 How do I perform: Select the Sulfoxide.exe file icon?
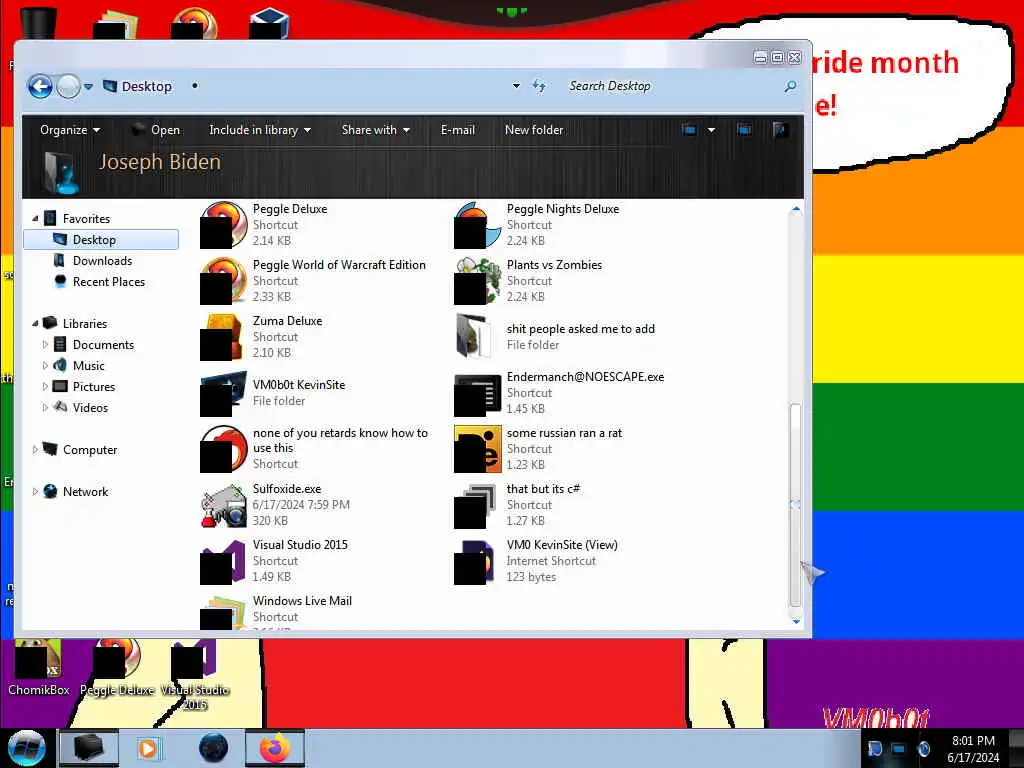223,505
